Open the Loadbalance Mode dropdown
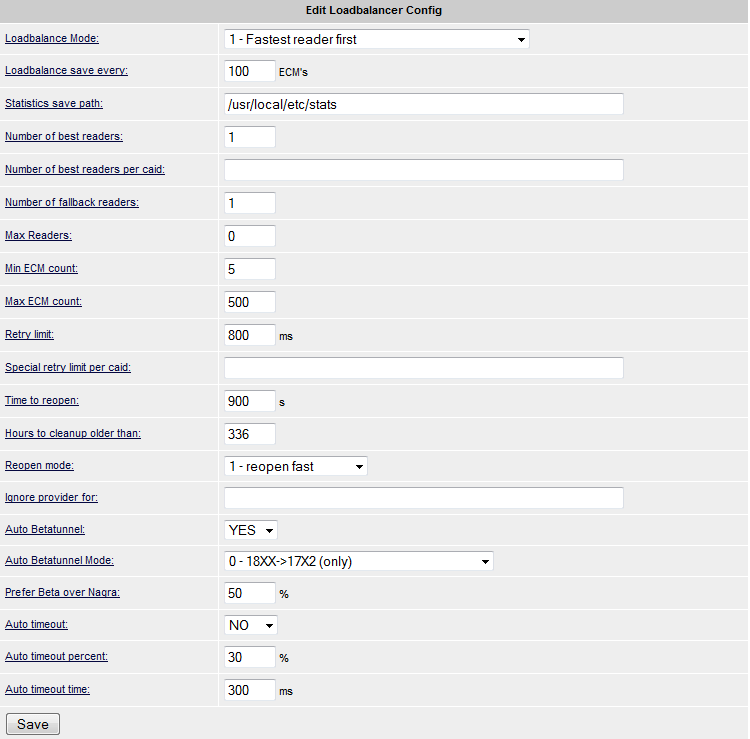The image size is (750, 739). pyautogui.click(x=376, y=39)
